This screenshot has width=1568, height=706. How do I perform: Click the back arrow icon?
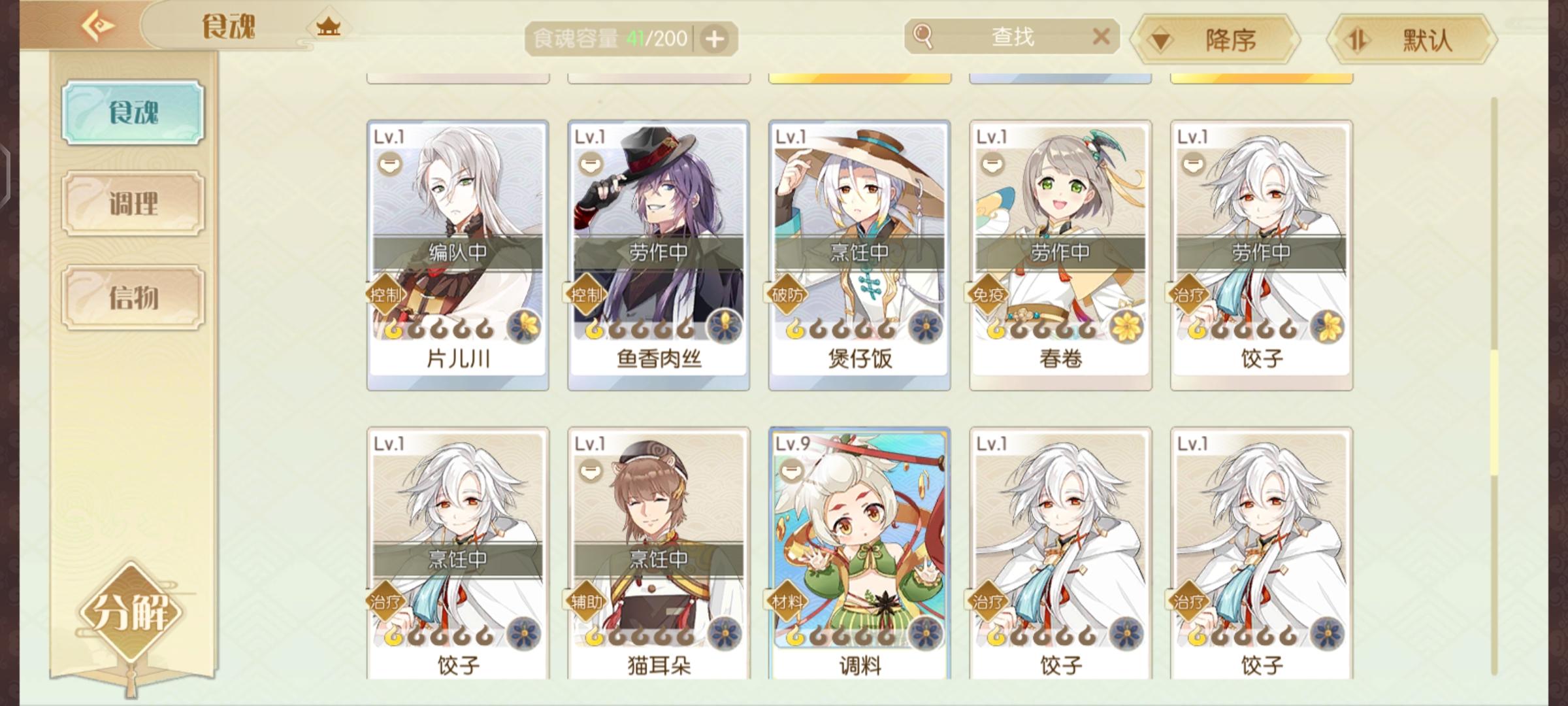tap(98, 26)
